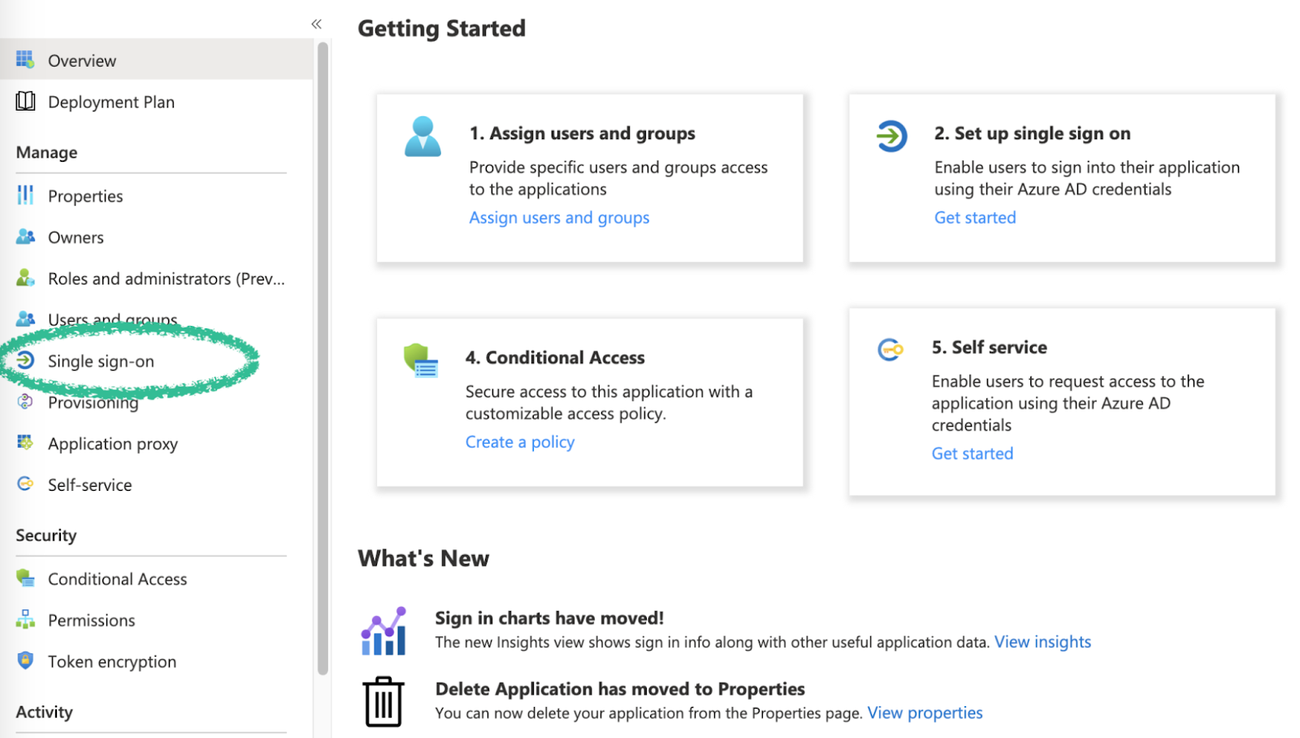Click the Single sign-on arrow icon
The height and width of the screenshot is (738, 1300).
(25, 360)
